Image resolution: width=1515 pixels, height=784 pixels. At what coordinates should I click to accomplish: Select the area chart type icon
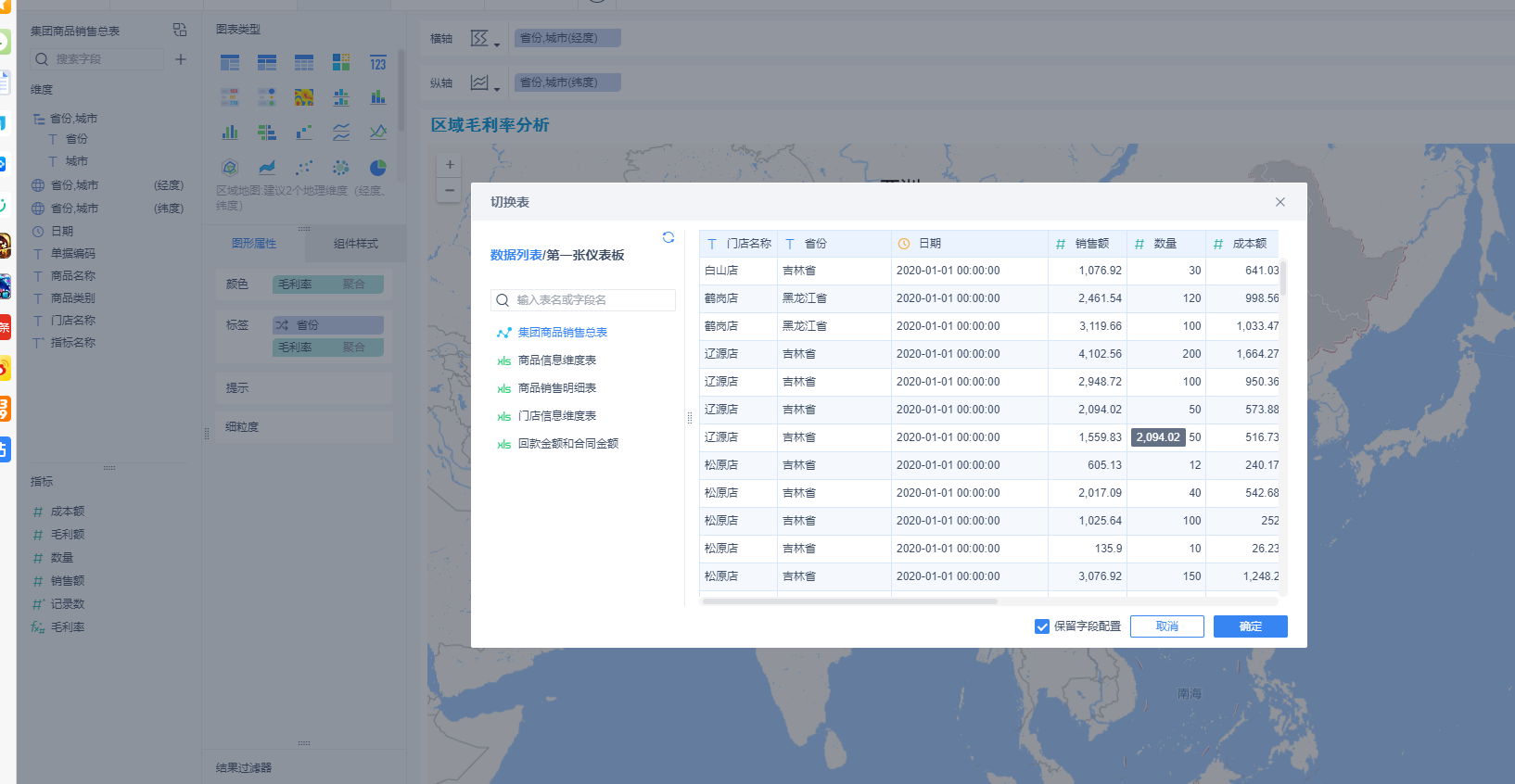267,168
